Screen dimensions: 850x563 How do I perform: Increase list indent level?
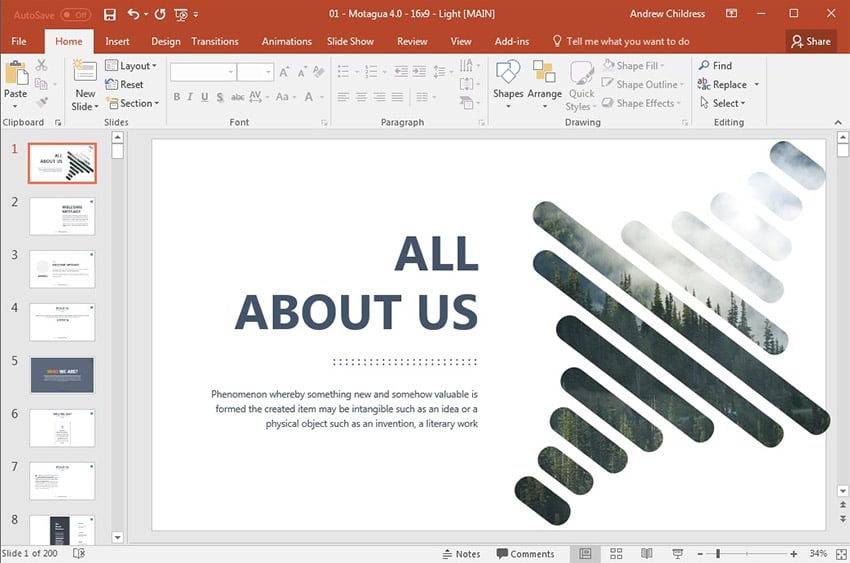pyautogui.click(x=419, y=71)
